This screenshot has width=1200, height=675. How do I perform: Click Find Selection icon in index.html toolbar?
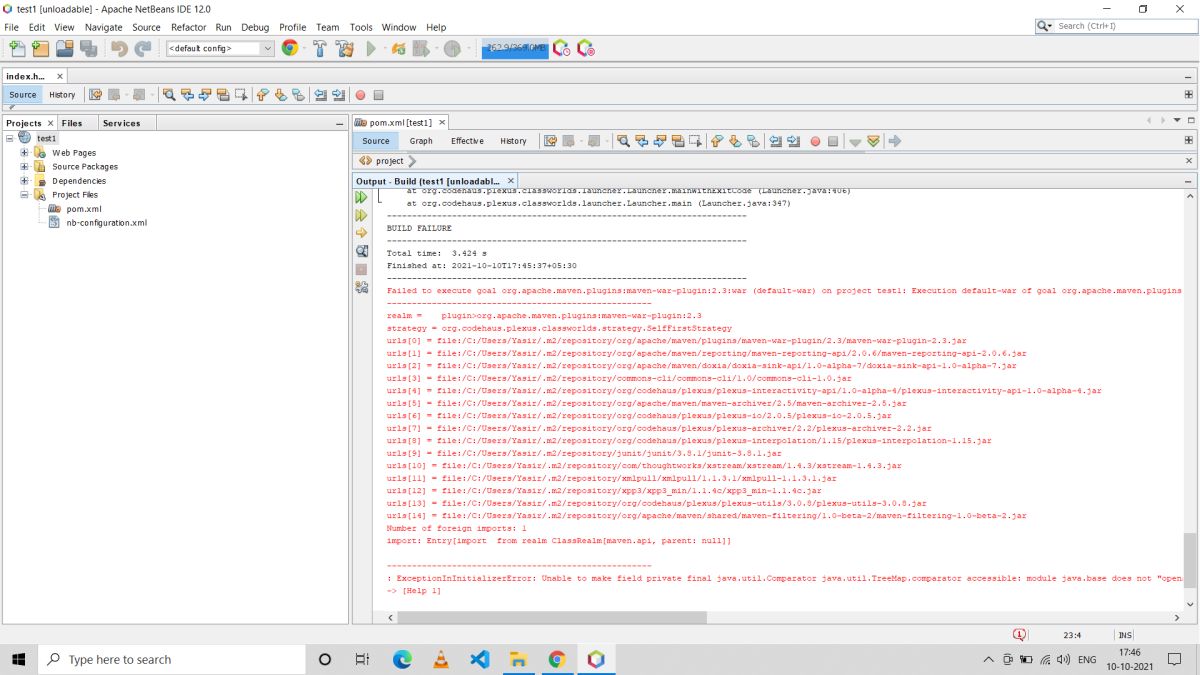coord(169,95)
